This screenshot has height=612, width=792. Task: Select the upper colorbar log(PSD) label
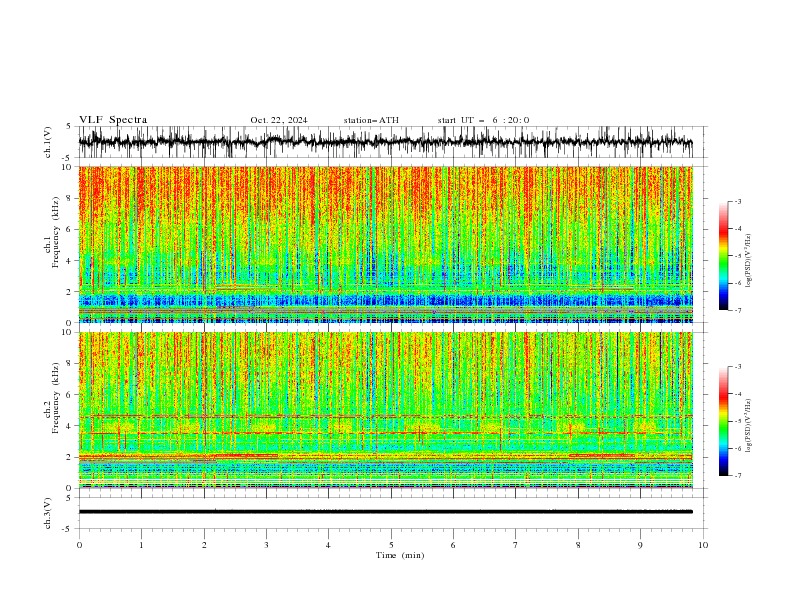(748, 261)
